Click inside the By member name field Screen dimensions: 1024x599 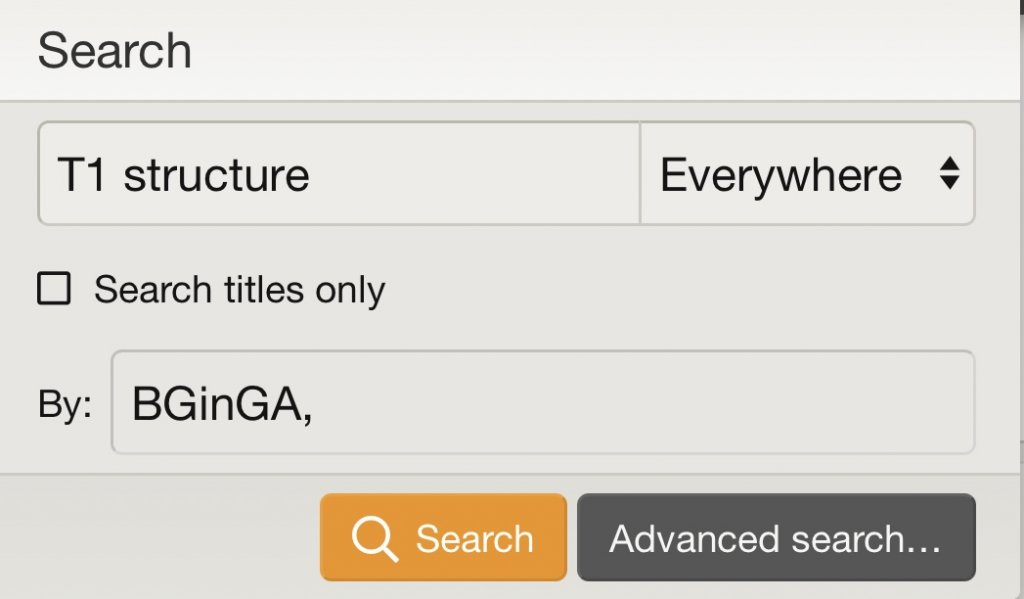[543, 402]
